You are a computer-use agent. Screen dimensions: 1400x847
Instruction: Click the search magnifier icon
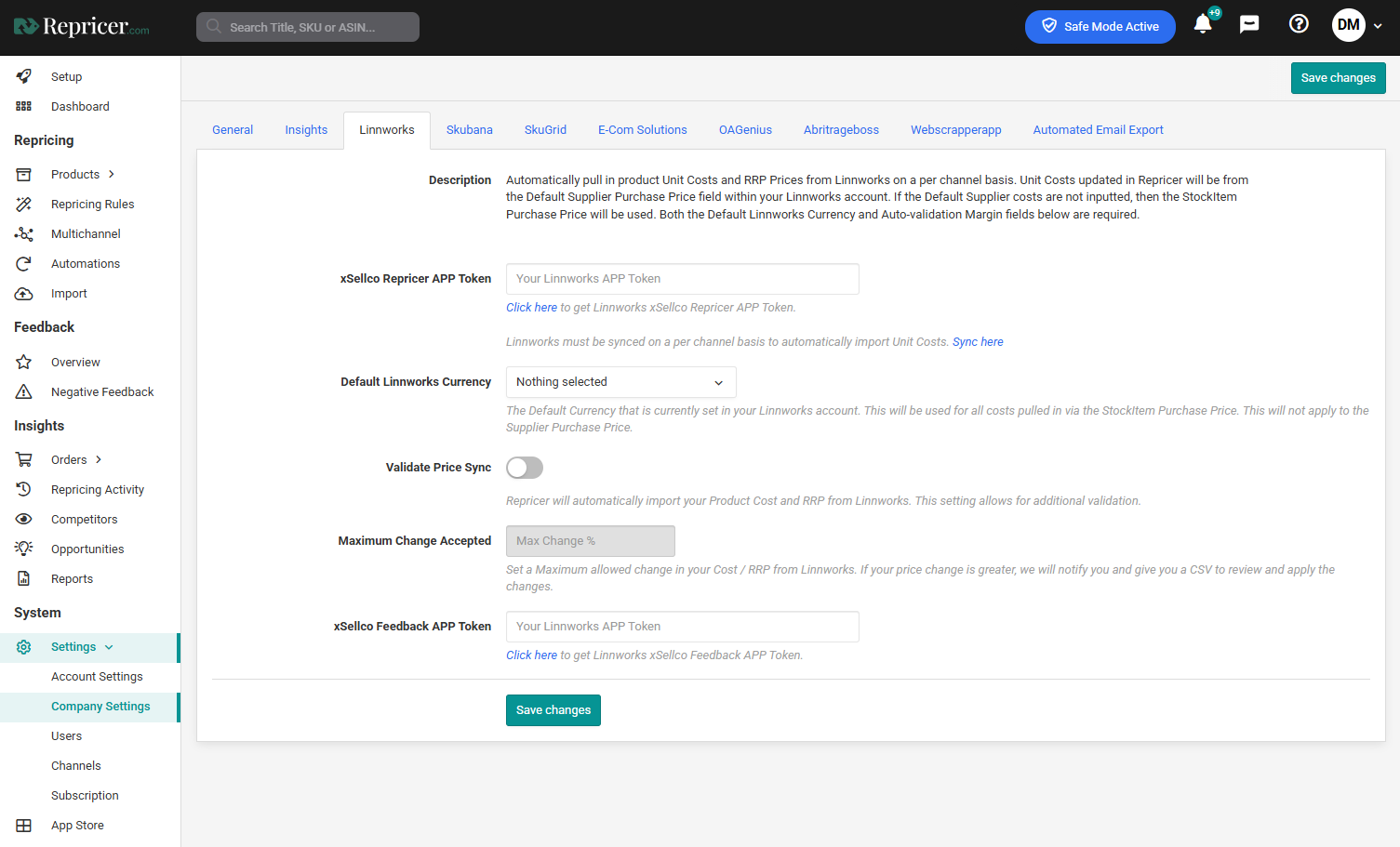[214, 27]
